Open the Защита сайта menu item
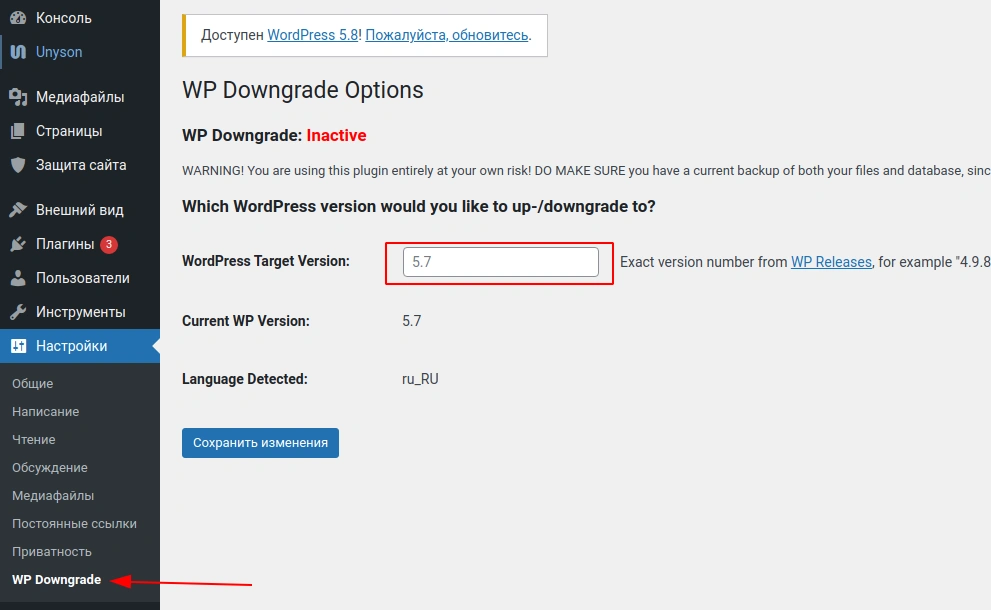Image resolution: width=991 pixels, height=610 pixels. tap(80, 165)
